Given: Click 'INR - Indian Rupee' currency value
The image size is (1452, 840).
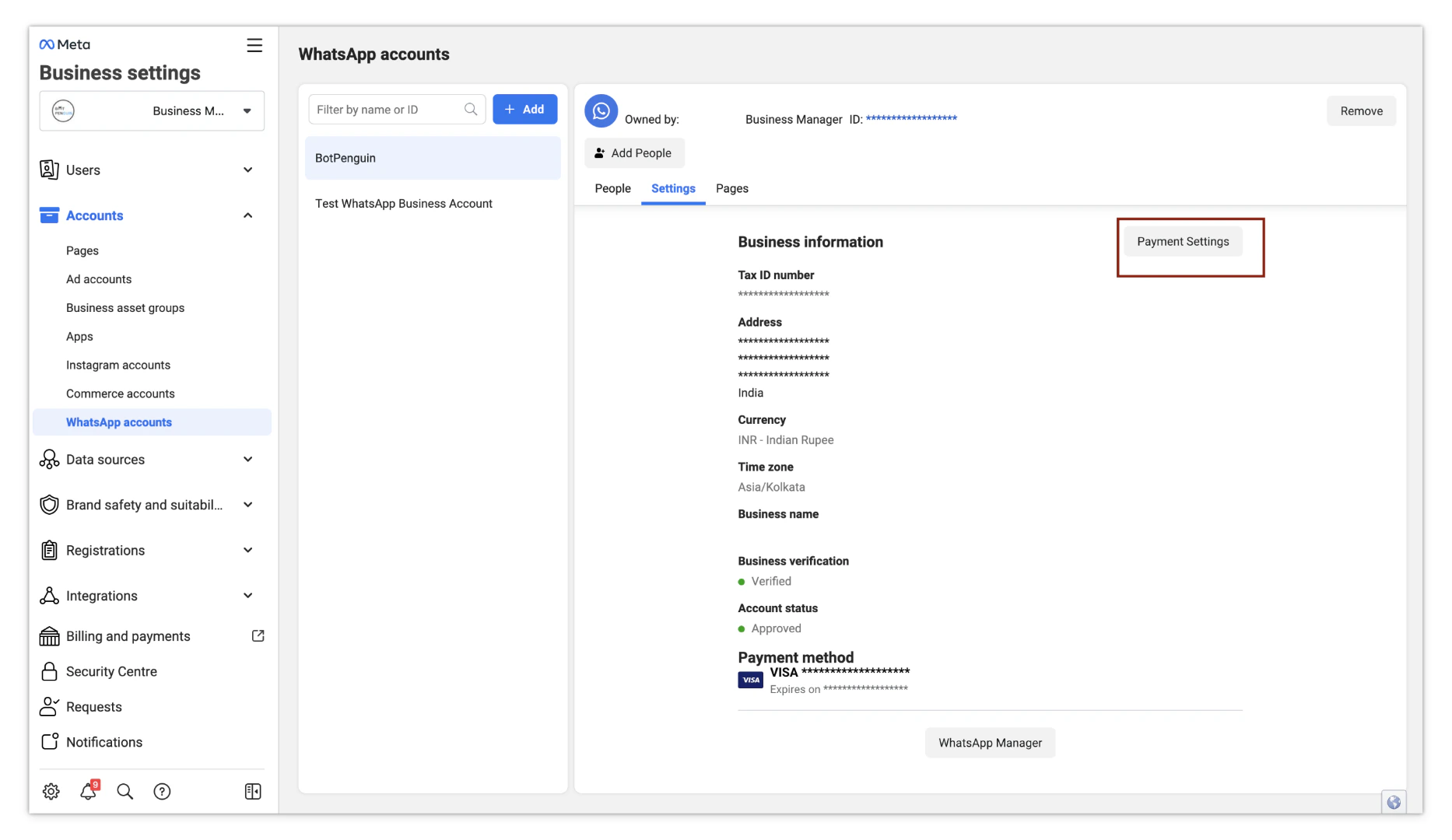Looking at the screenshot, I should [x=786, y=440].
